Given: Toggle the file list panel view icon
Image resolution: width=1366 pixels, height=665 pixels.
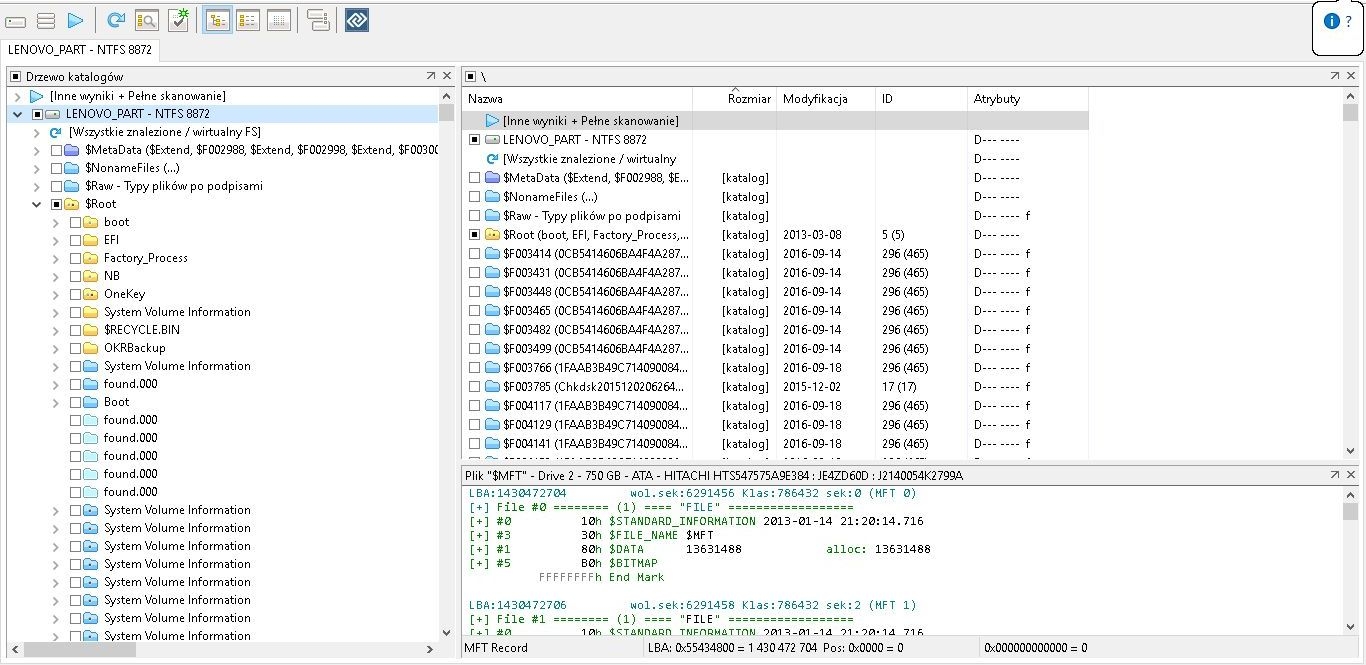Looking at the screenshot, I should [x=248, y=20].
